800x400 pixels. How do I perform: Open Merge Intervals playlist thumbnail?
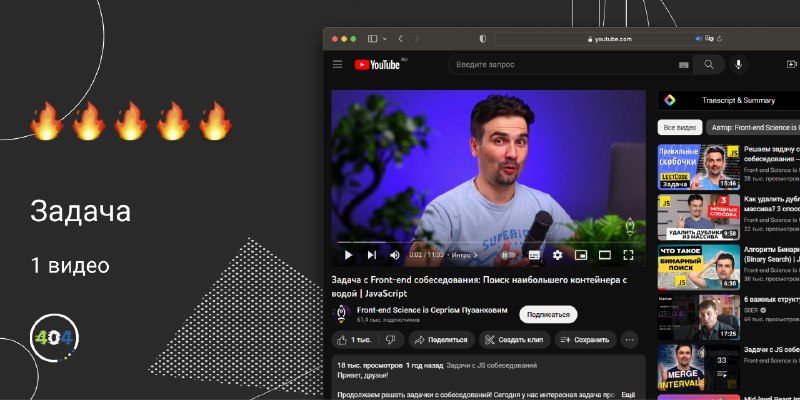click(698, 367)
